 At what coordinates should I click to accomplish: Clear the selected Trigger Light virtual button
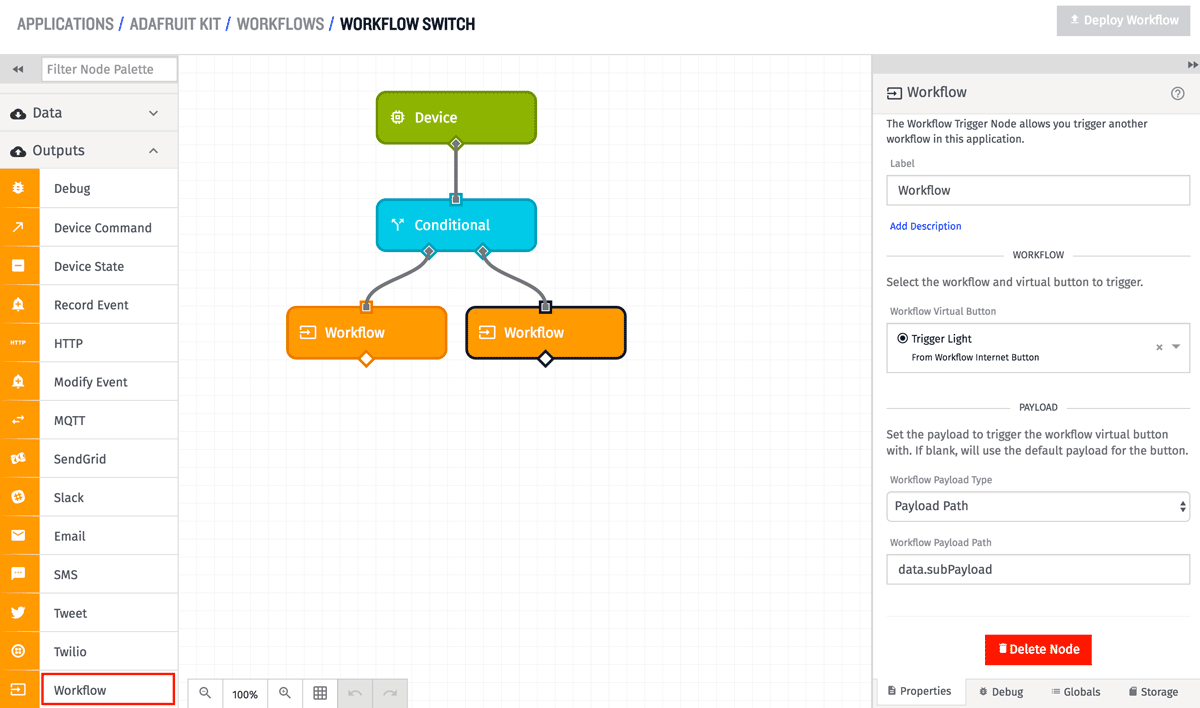1159,347
